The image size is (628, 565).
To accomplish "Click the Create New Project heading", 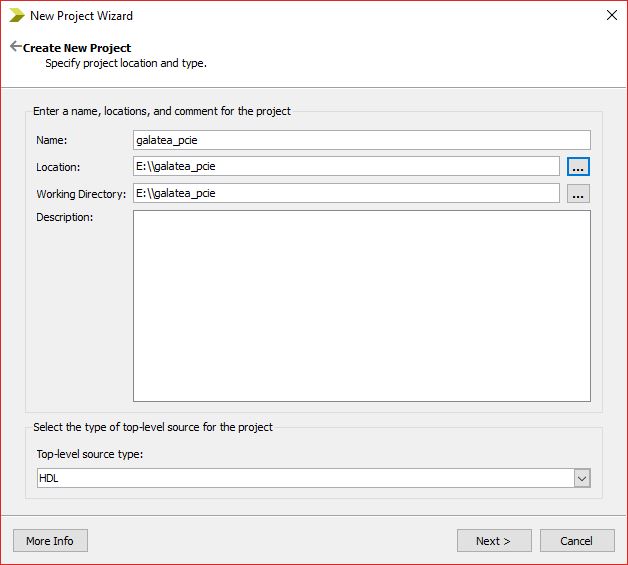I will pyautogui.click(x=77, y=48).
